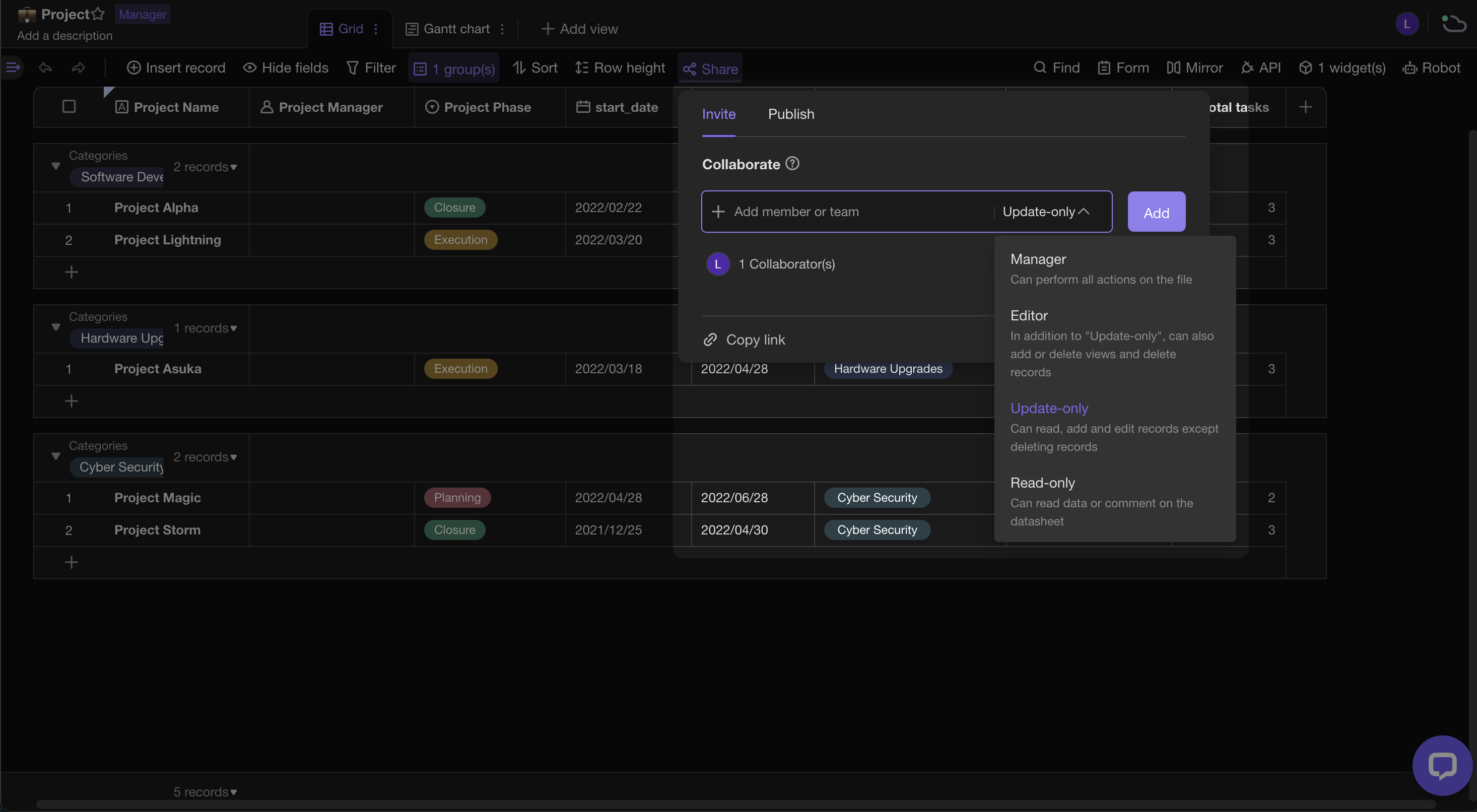The width and height of the screenshot is (1477, 812).
Task: Collapse the Software Development group
Action: tap(55, 166)
